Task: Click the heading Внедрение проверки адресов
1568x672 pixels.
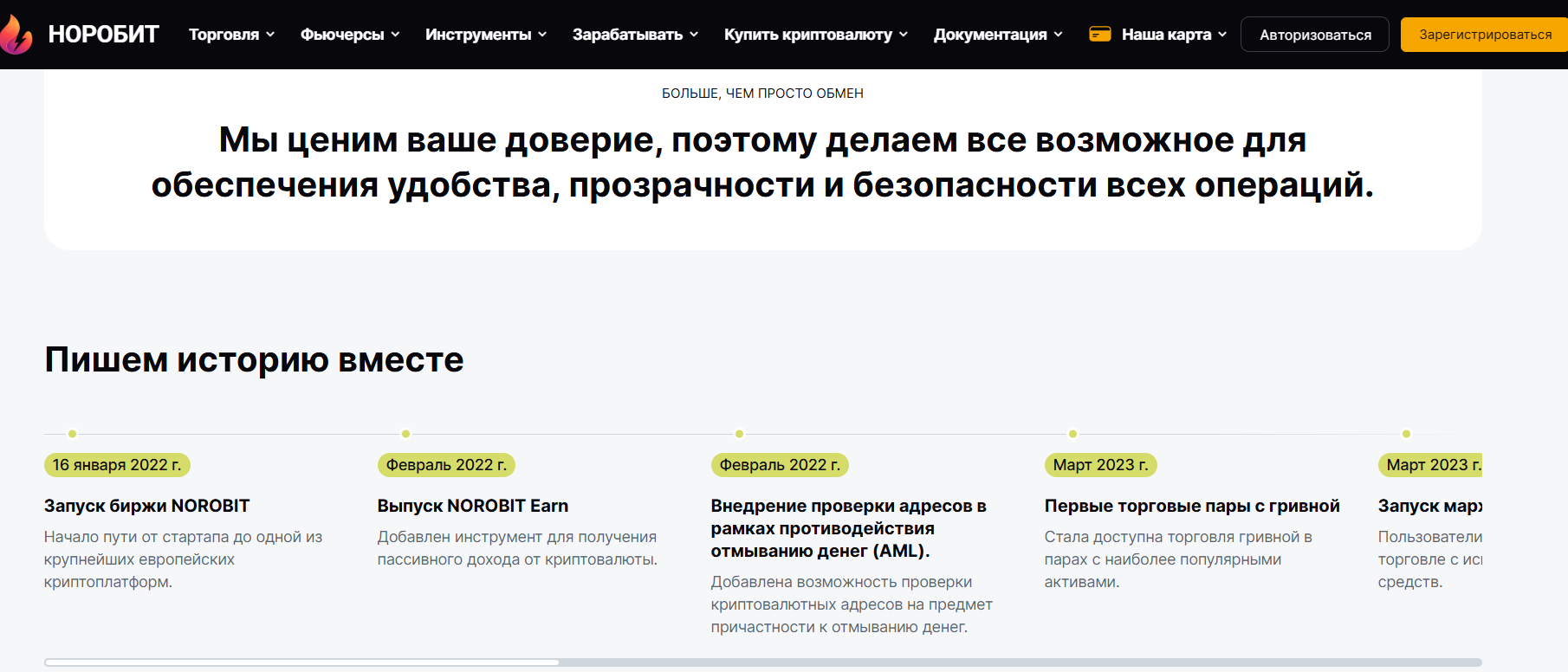Action: [x=849, y=528]
